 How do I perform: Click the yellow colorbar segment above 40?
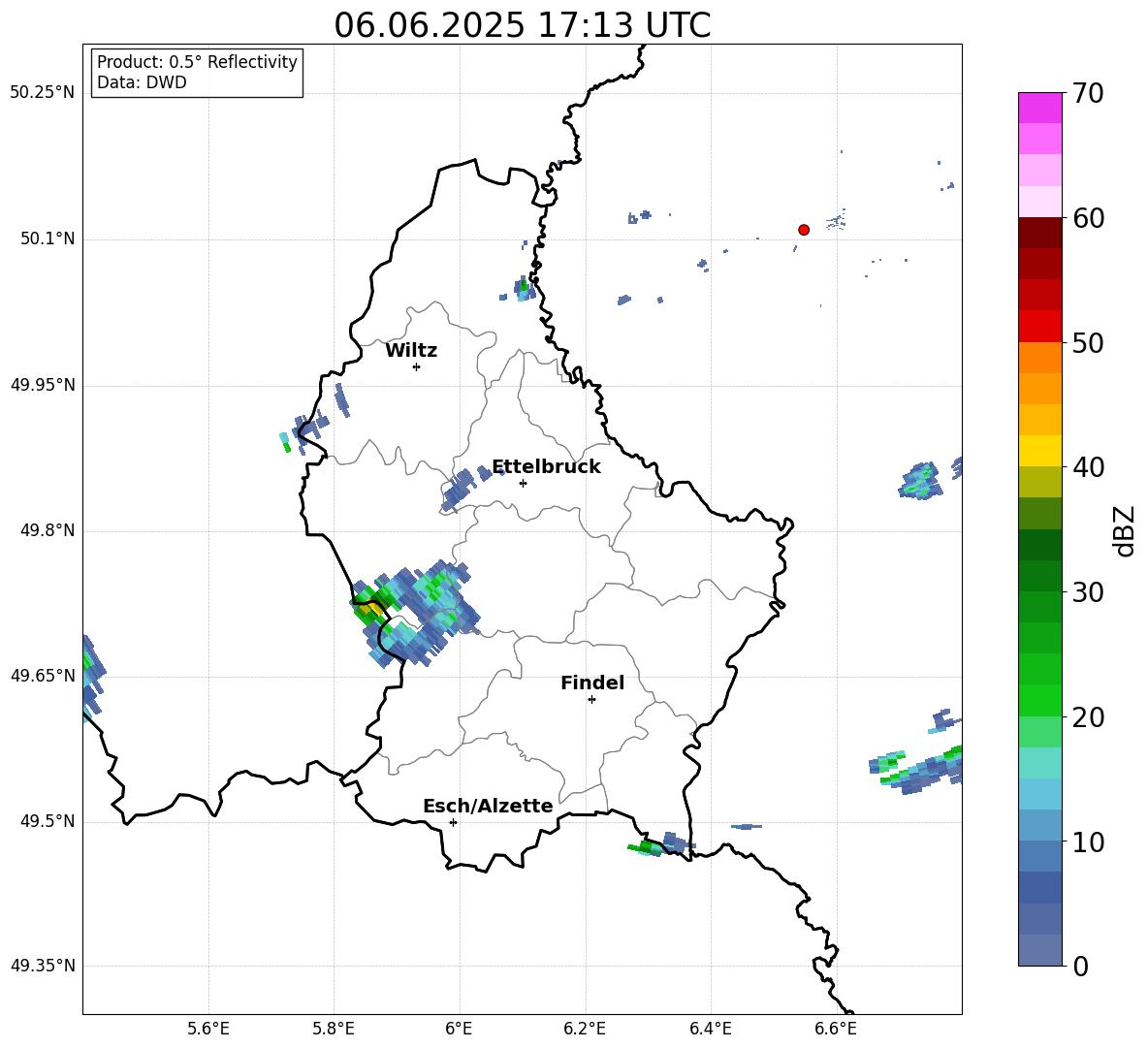[1039, 451]
